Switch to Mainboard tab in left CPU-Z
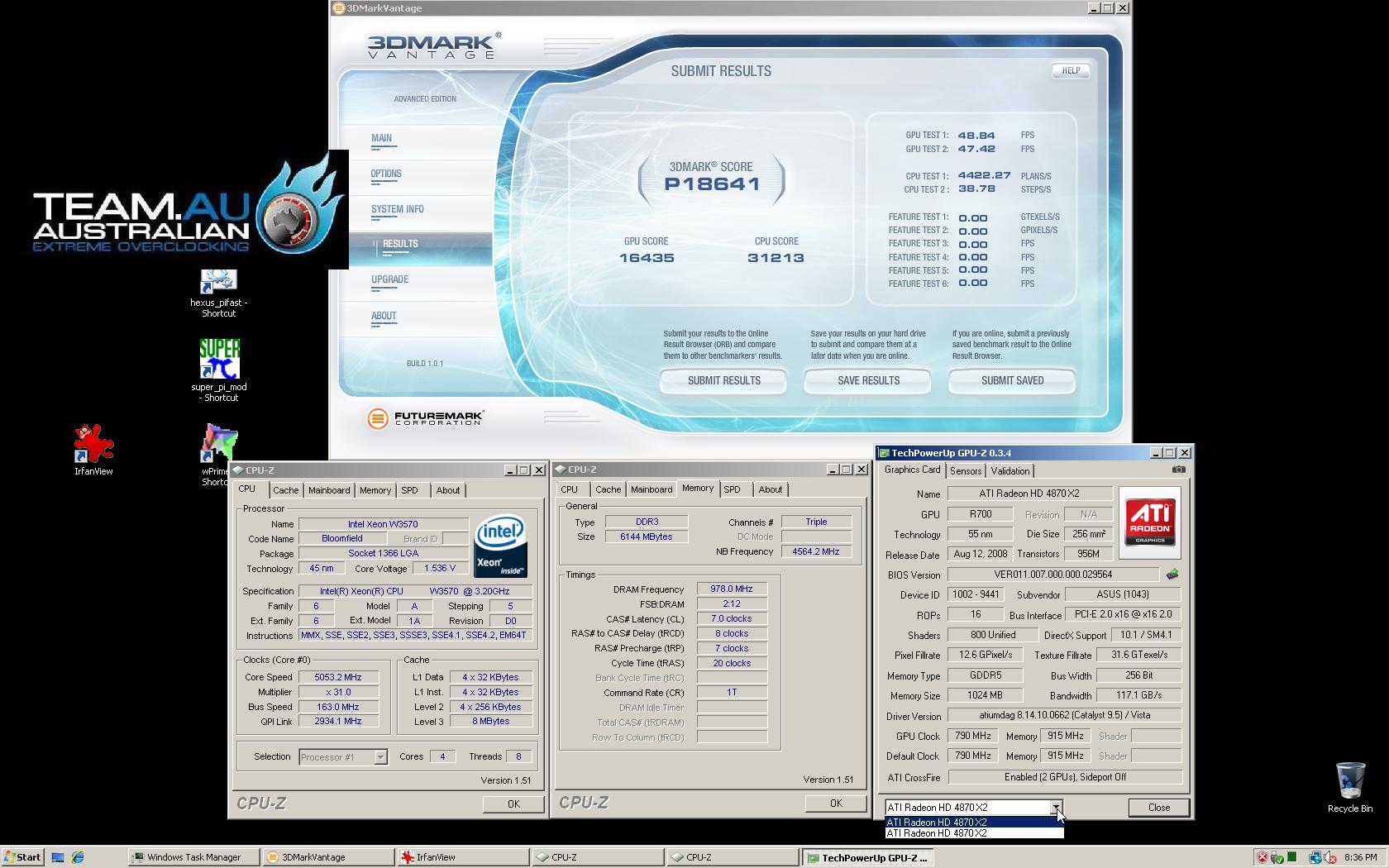The width and height of the screenshot is (1389, 868). point(329,490)
